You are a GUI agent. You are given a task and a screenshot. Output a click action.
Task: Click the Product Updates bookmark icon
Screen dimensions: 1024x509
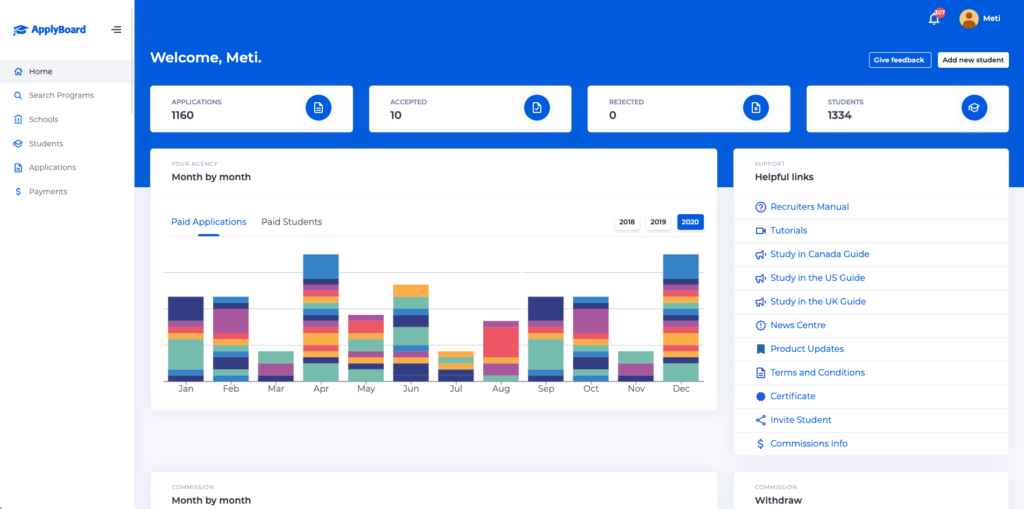760,349
